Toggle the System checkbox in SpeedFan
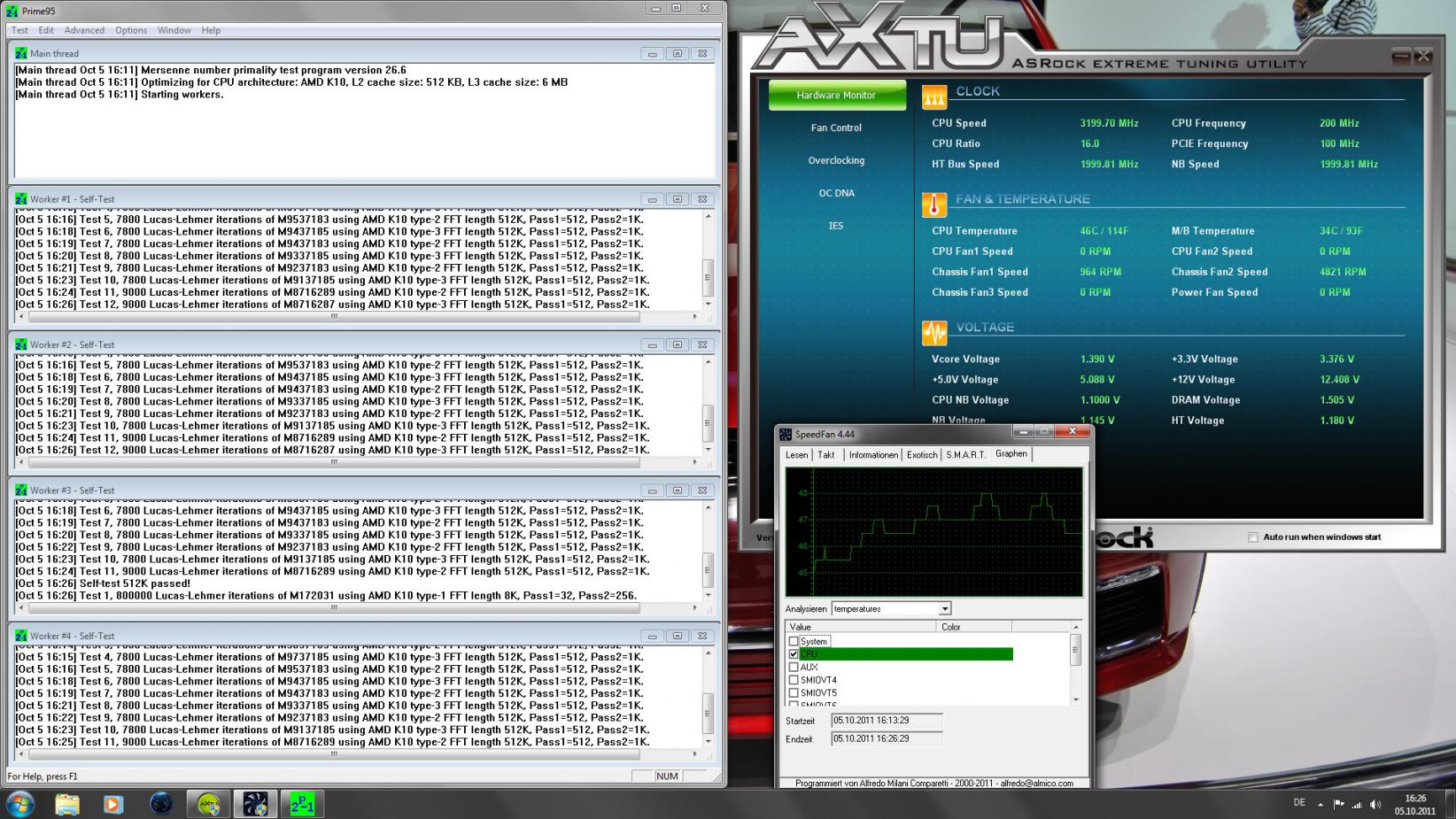 coord(794,641)
